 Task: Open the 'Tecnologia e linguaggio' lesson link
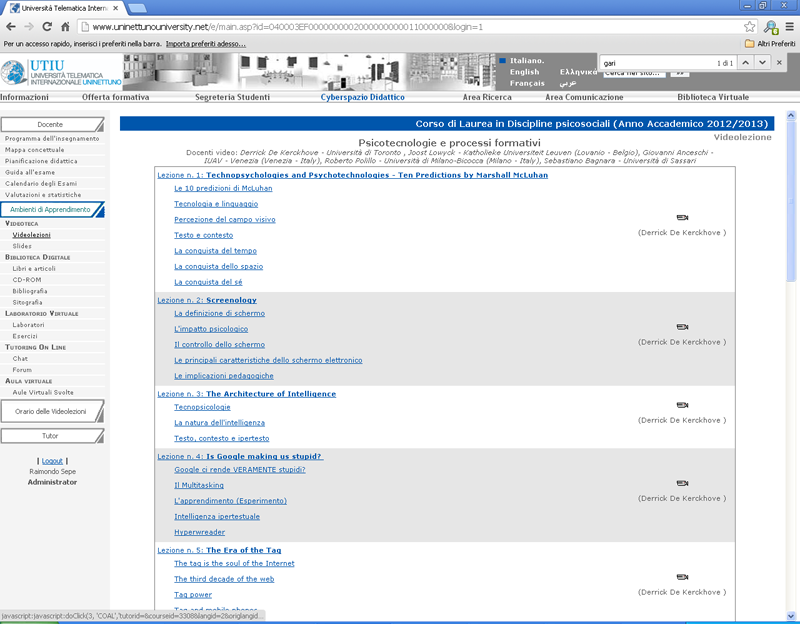216,204
